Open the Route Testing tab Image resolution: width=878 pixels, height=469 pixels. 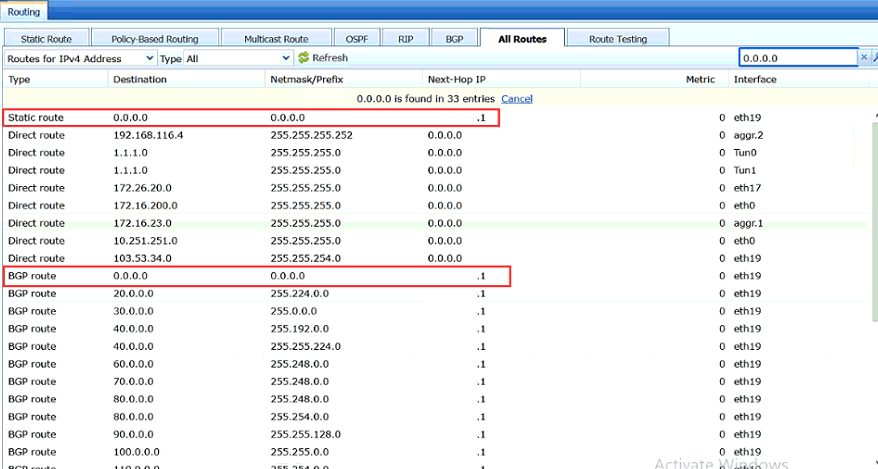pyautogui.click(x=618, y=39)
